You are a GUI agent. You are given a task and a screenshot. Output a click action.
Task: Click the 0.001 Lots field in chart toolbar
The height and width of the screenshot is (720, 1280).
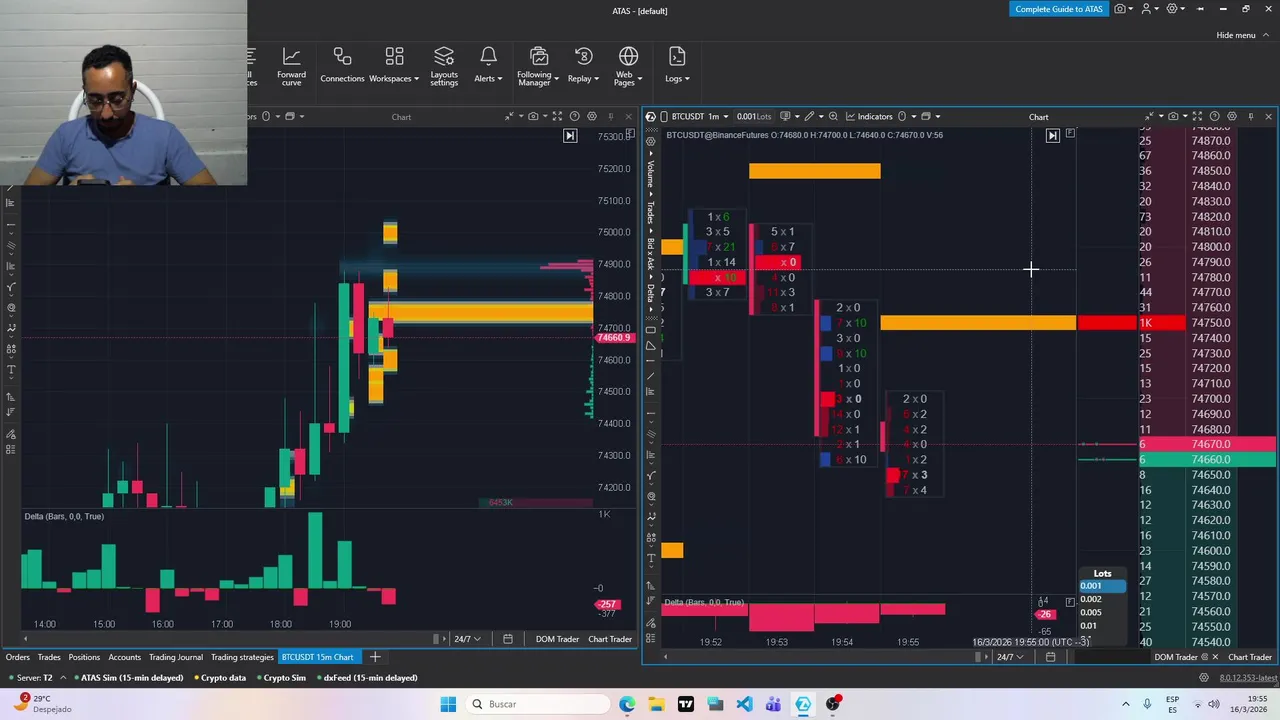pos(754,116)
